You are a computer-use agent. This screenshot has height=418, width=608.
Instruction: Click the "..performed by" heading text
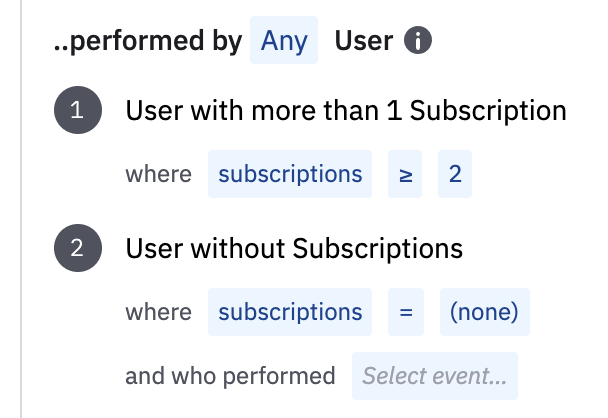click(x=146, y=42)
